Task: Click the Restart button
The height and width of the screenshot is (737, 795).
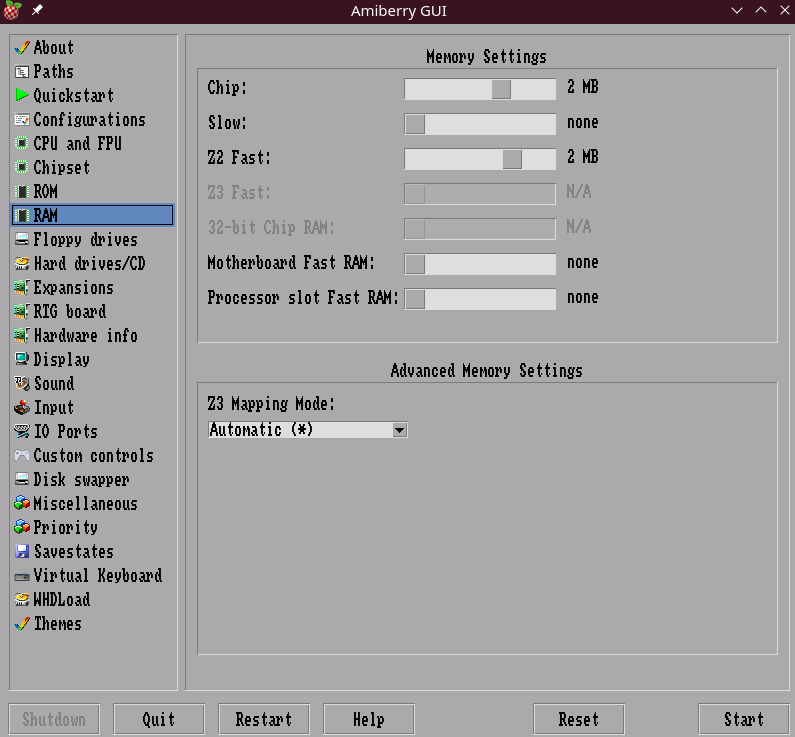Action: (264, 719)
